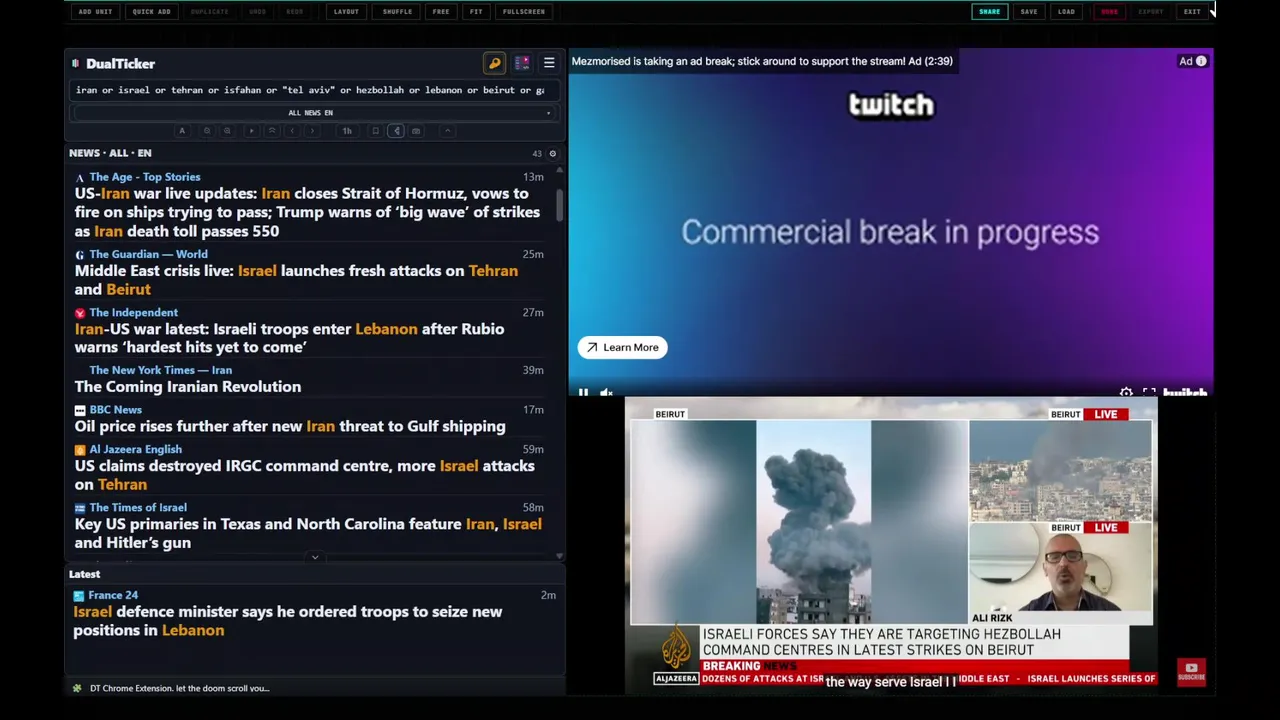Expand the news list with down chevron
The image size is (1280, 720).
pyautogui.click(x=315, y=557)
